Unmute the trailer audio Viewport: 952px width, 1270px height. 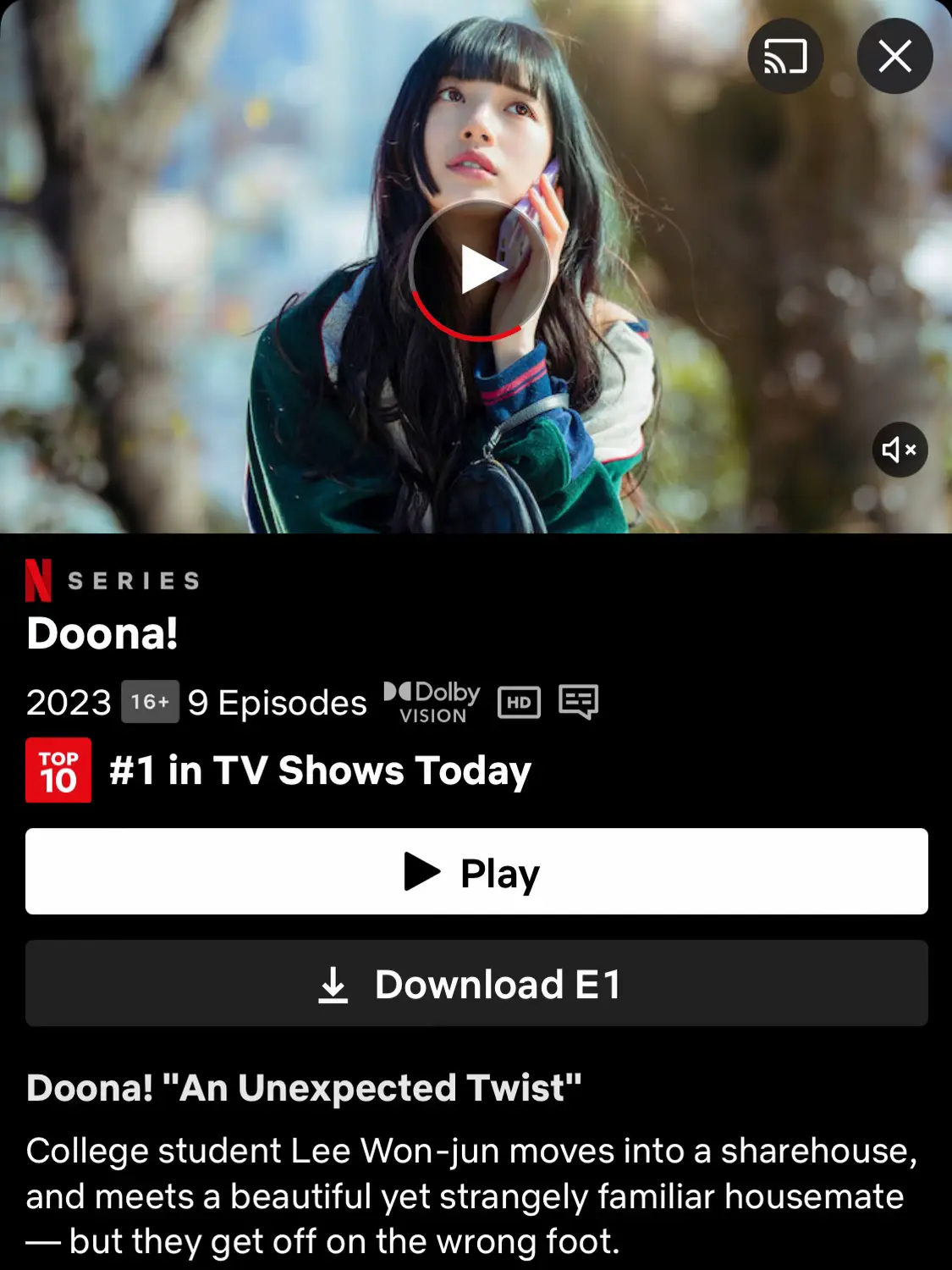click(x=900, y=450)
